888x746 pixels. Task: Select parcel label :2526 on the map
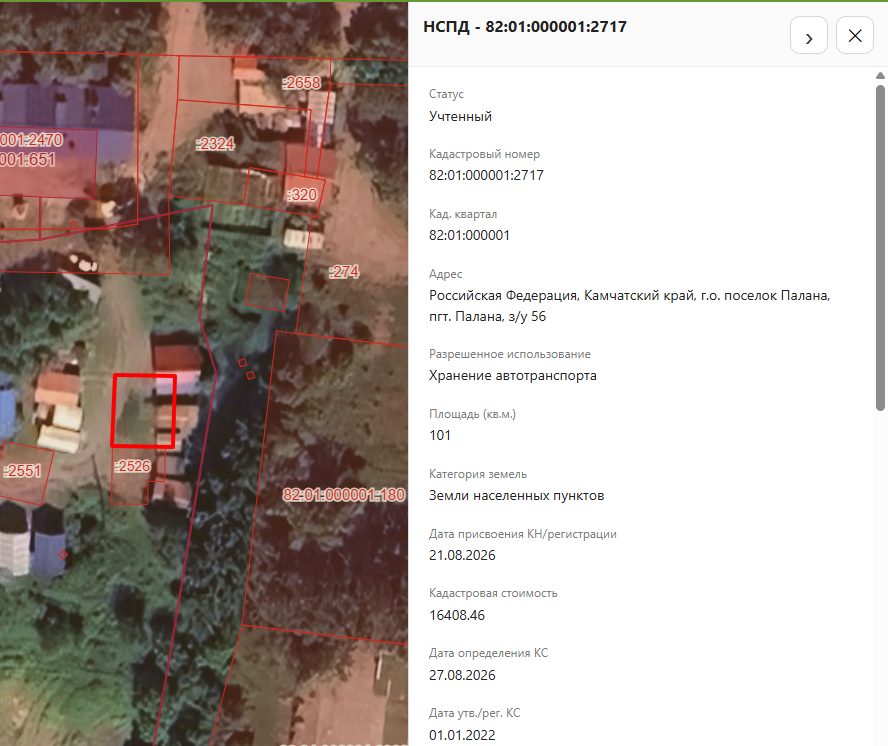tap(133, 466)
